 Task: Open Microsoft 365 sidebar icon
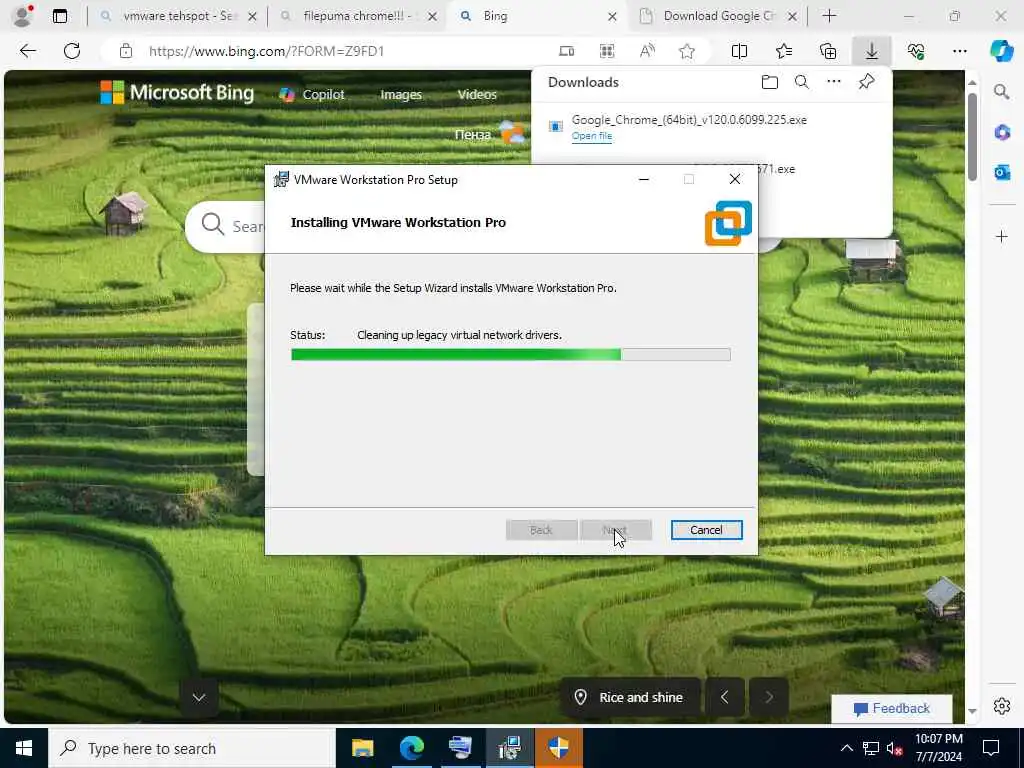click(x=1002, y=133)
